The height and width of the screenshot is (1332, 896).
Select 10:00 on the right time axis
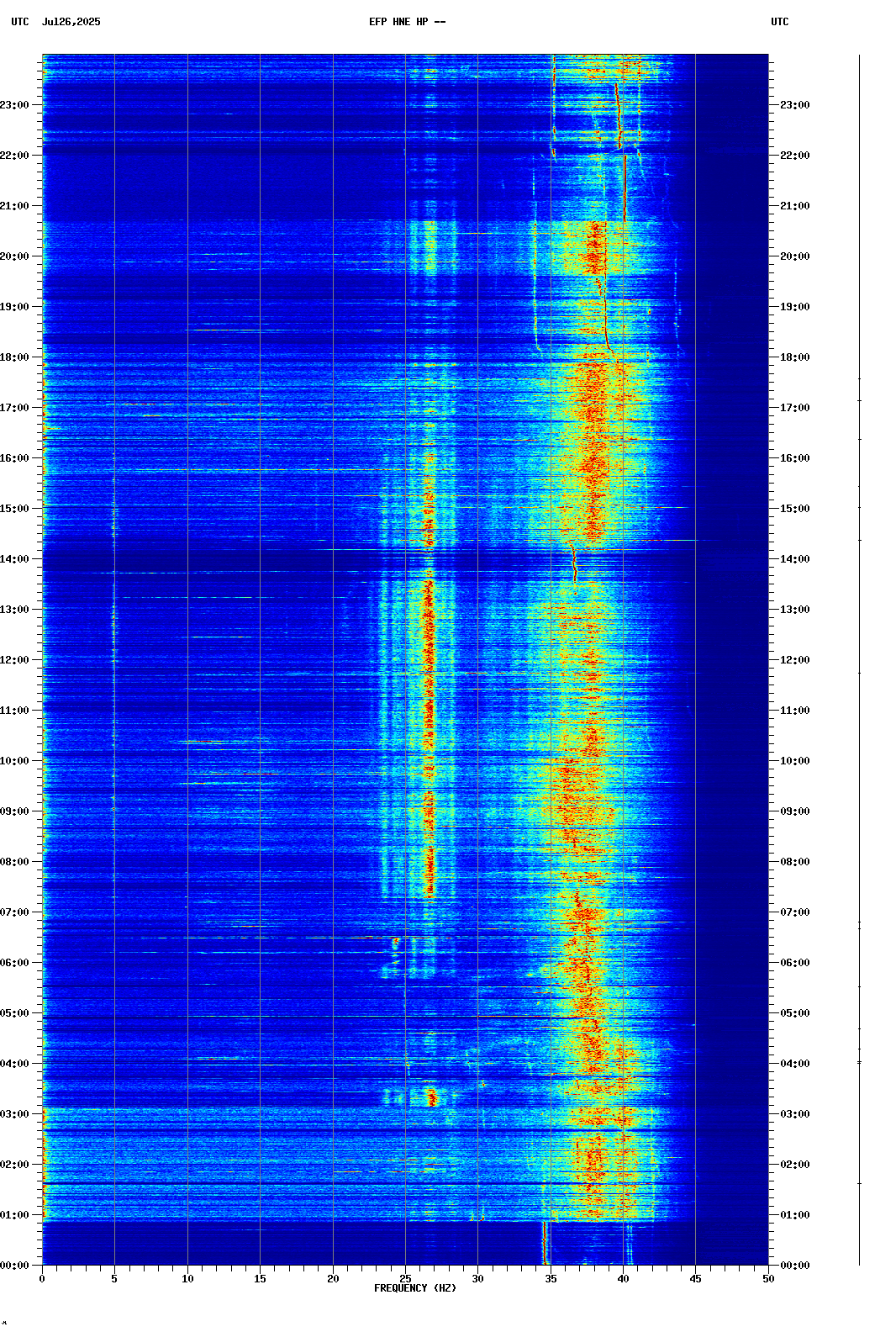[795, 761]
